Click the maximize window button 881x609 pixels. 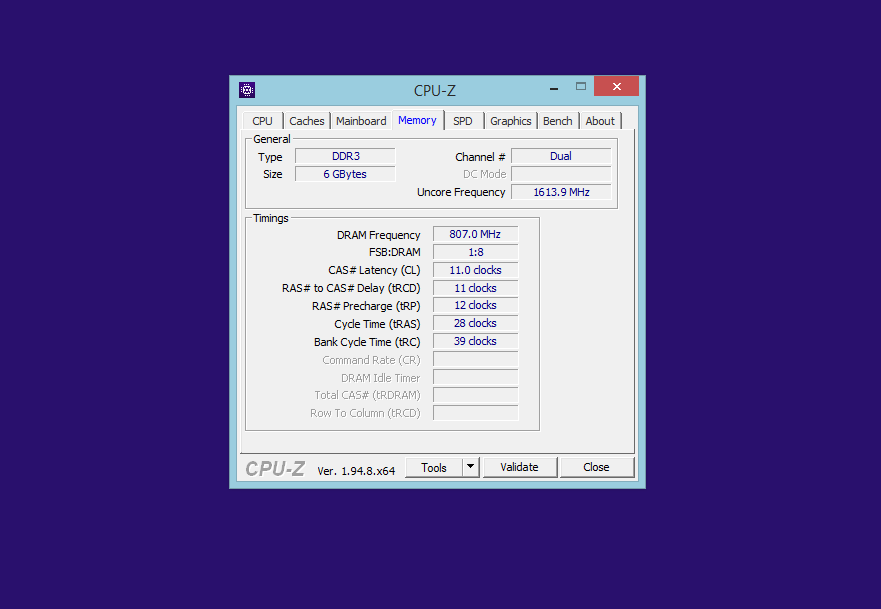coord(581,87)
